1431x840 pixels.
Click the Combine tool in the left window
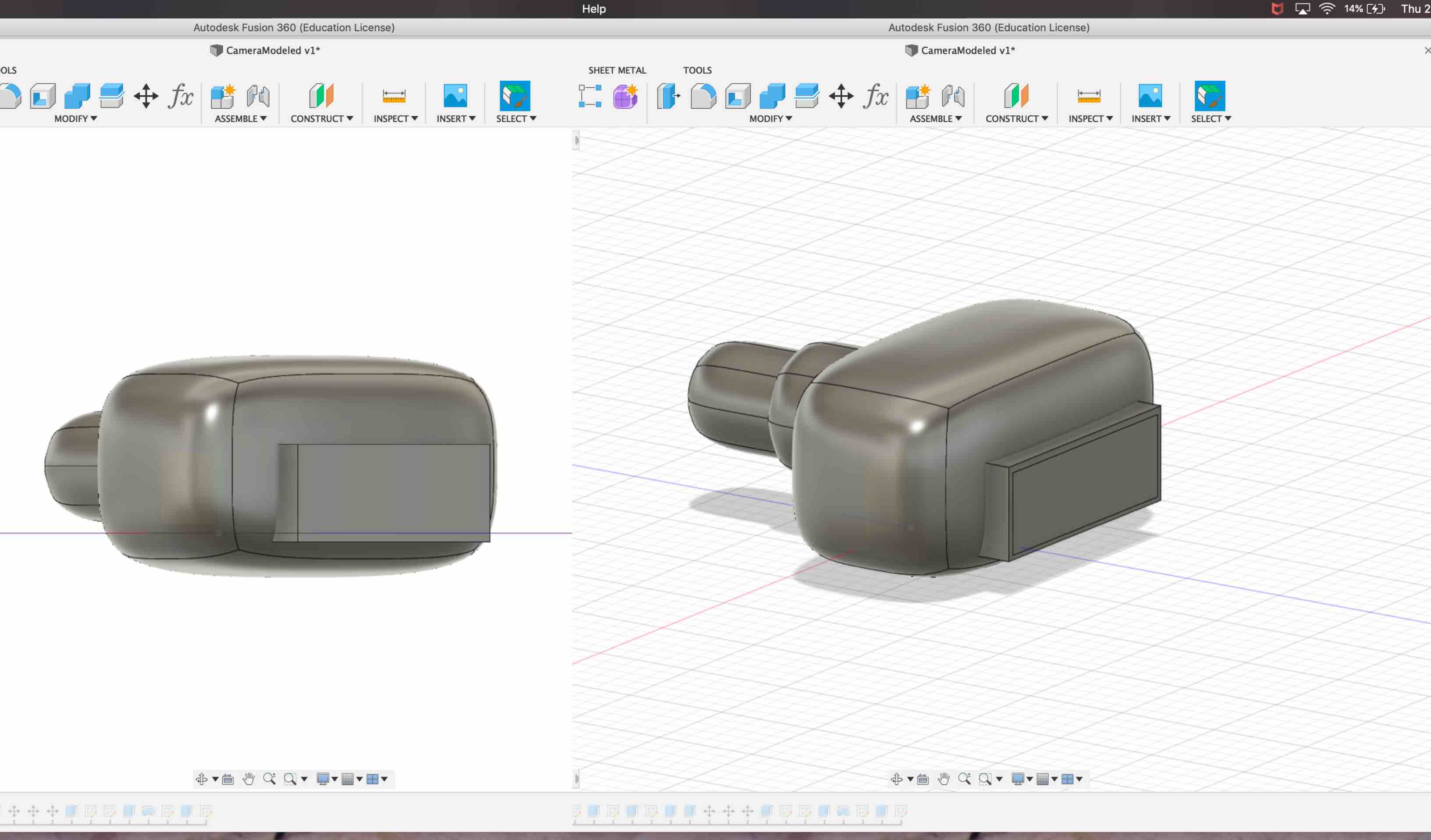pyautogui.click(x=77, y=96)
